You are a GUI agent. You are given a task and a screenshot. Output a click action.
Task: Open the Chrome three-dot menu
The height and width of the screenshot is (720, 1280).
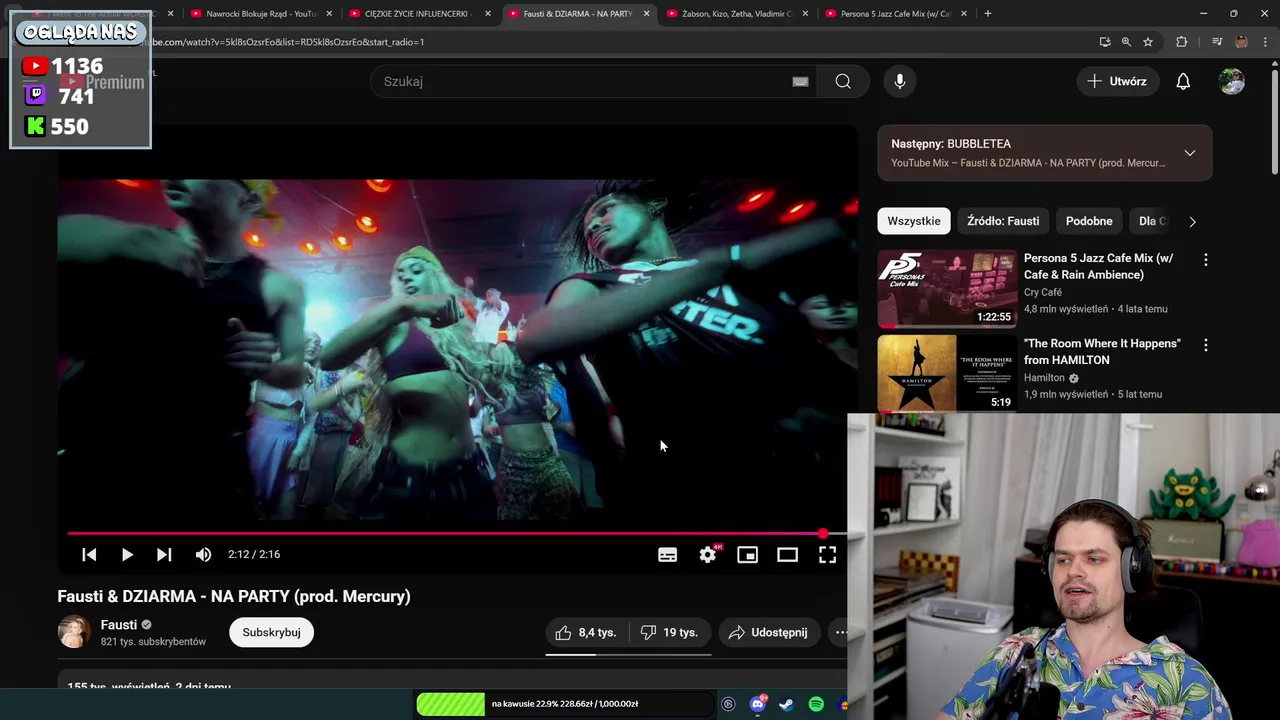pyautogui.click(x=1266, y=42)
